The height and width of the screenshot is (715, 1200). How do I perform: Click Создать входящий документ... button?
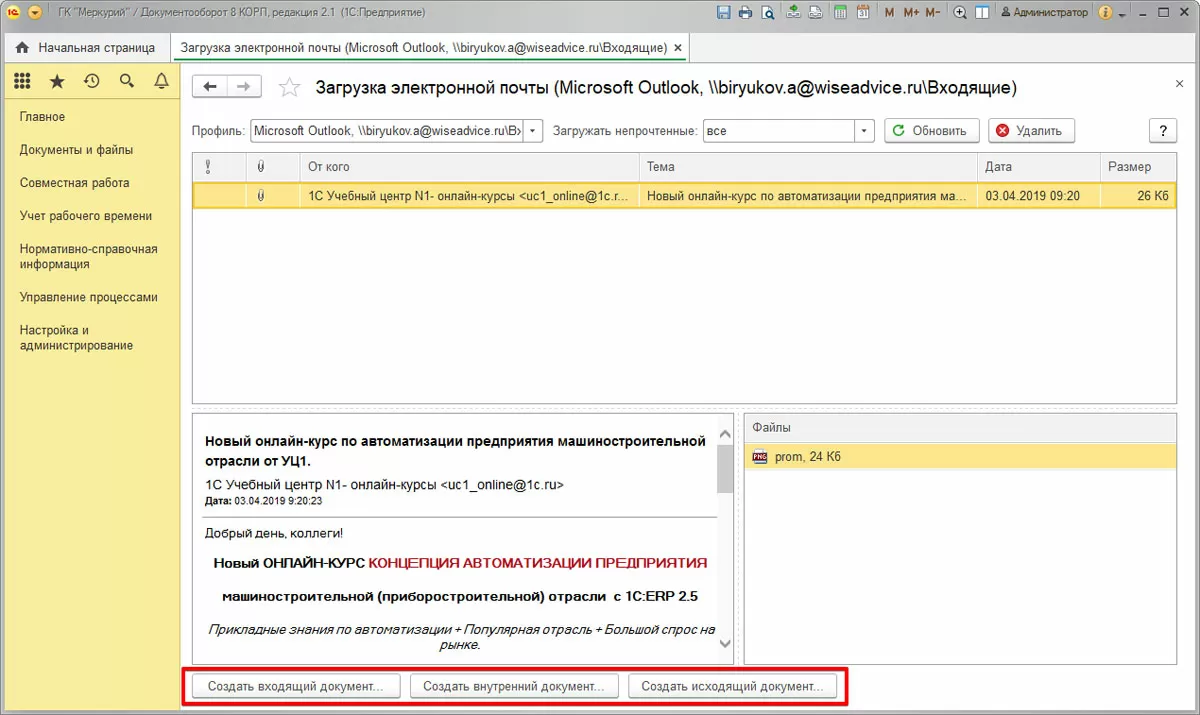tap(295, 687)
